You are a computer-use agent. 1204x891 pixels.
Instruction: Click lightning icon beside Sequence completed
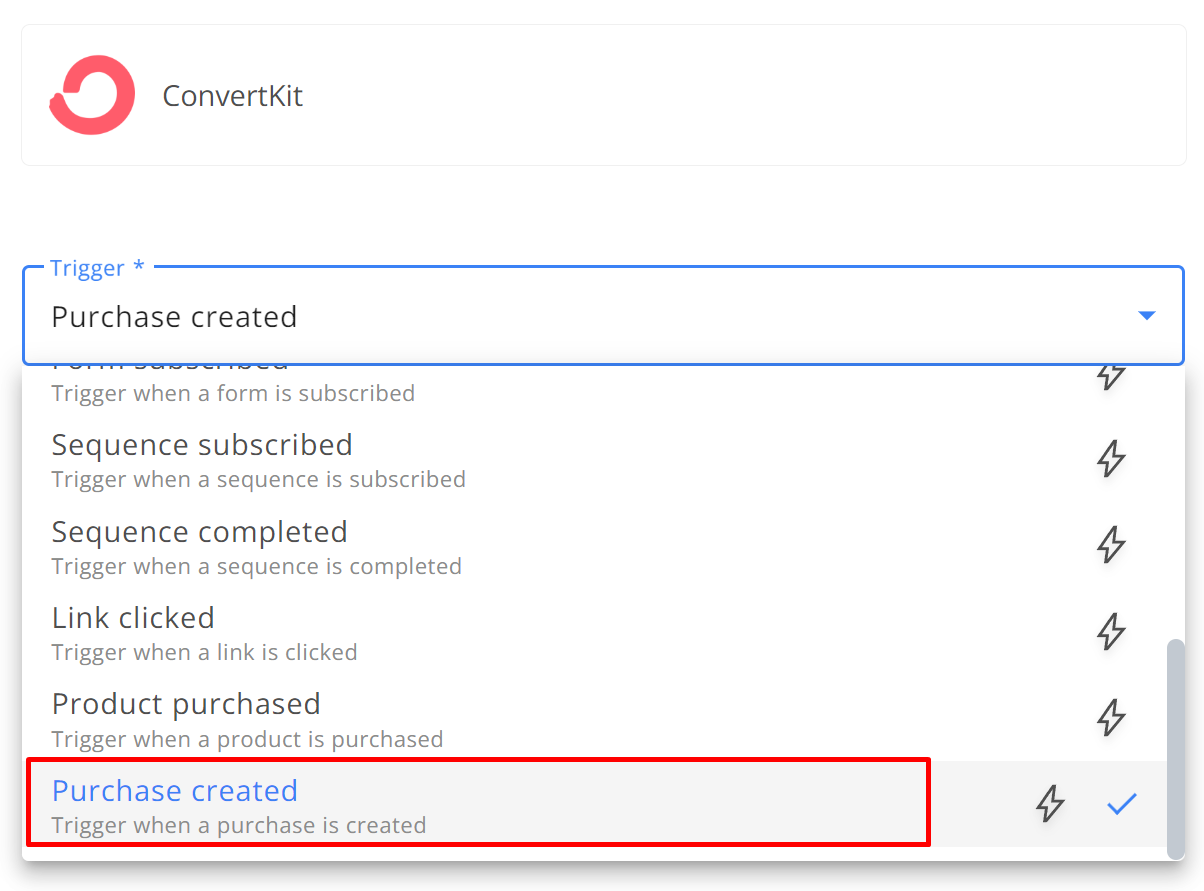click(x=1111, y=545)
